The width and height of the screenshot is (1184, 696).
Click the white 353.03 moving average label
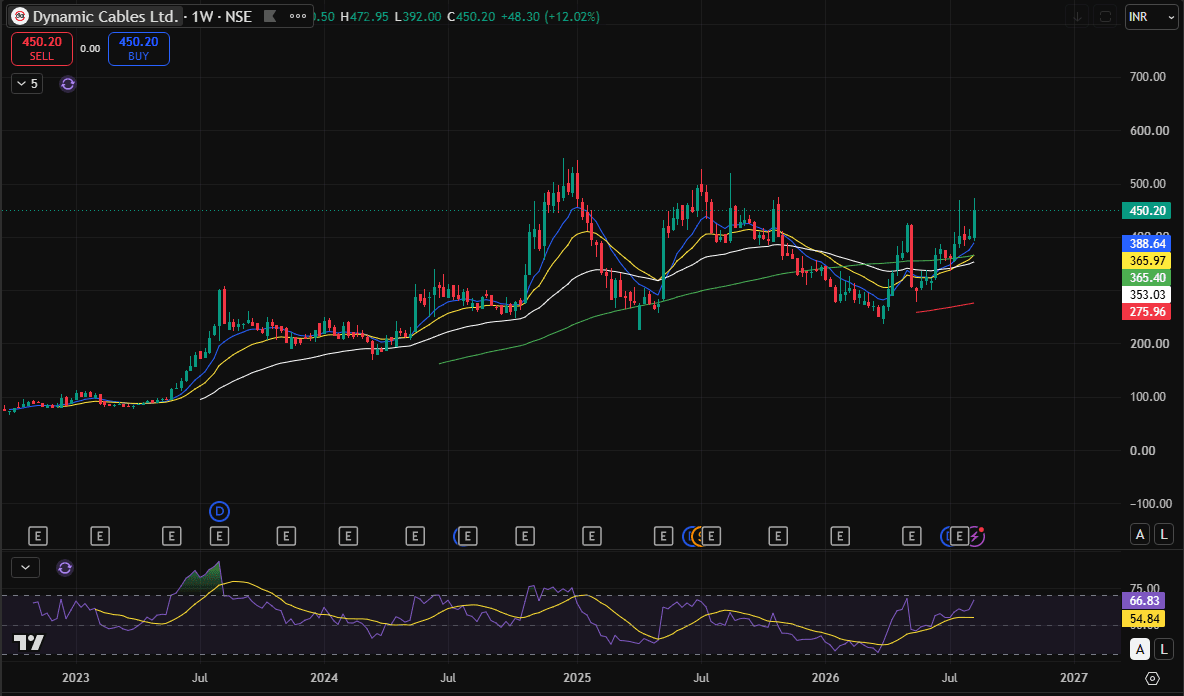click(x=1147, y=294)
